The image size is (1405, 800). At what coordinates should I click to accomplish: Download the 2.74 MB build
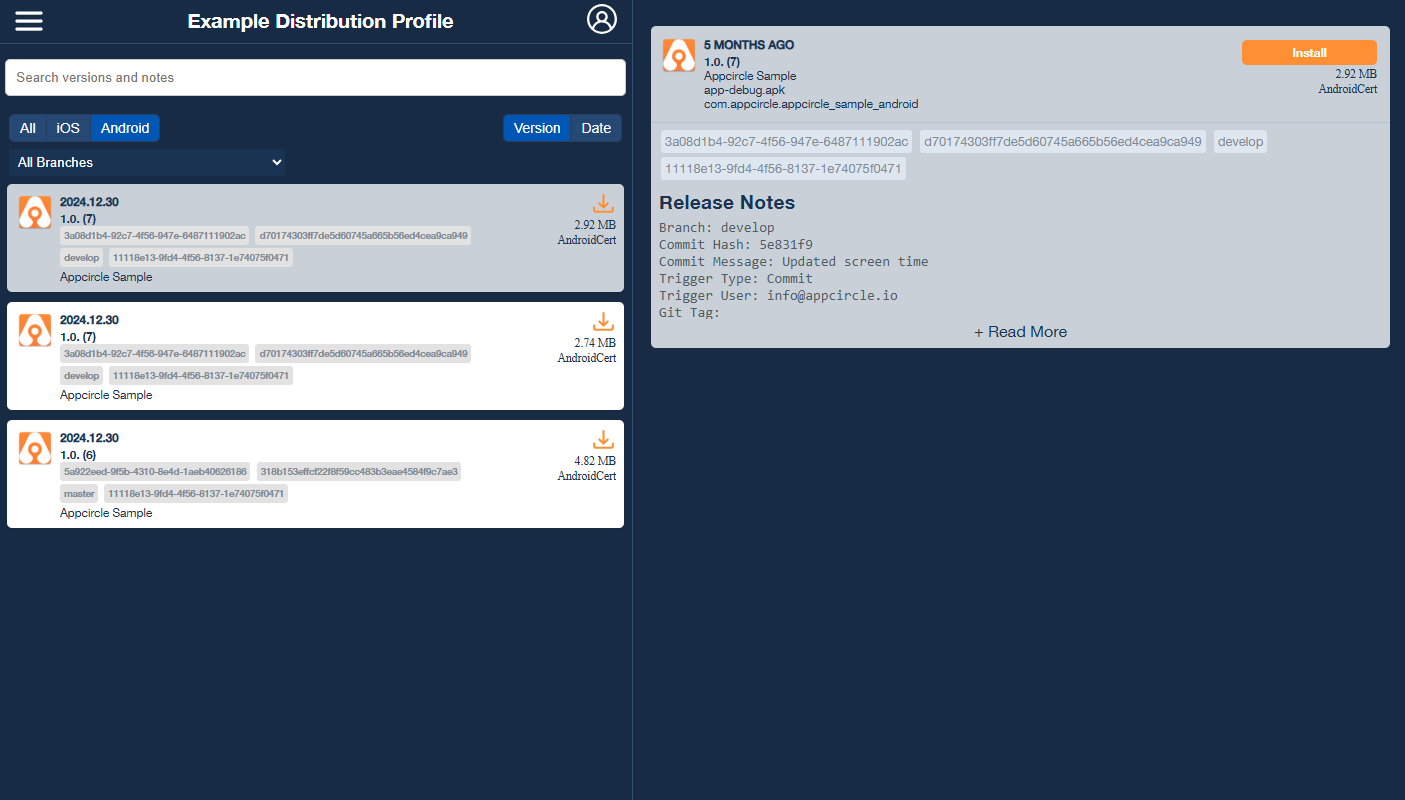603,322
